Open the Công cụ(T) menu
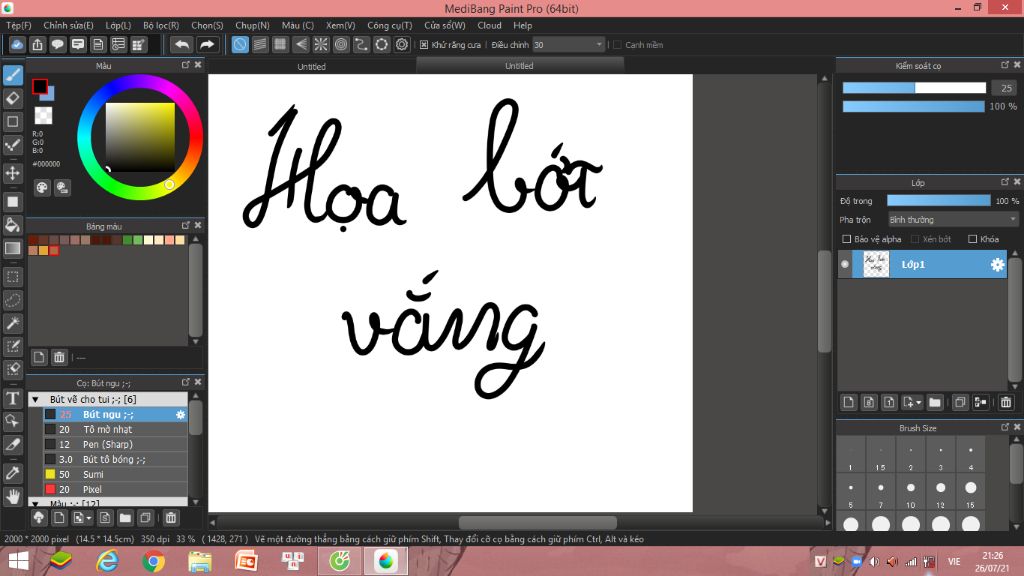Image resolution: width=1024 pixels, height=576 pixels. coord(389,25)
